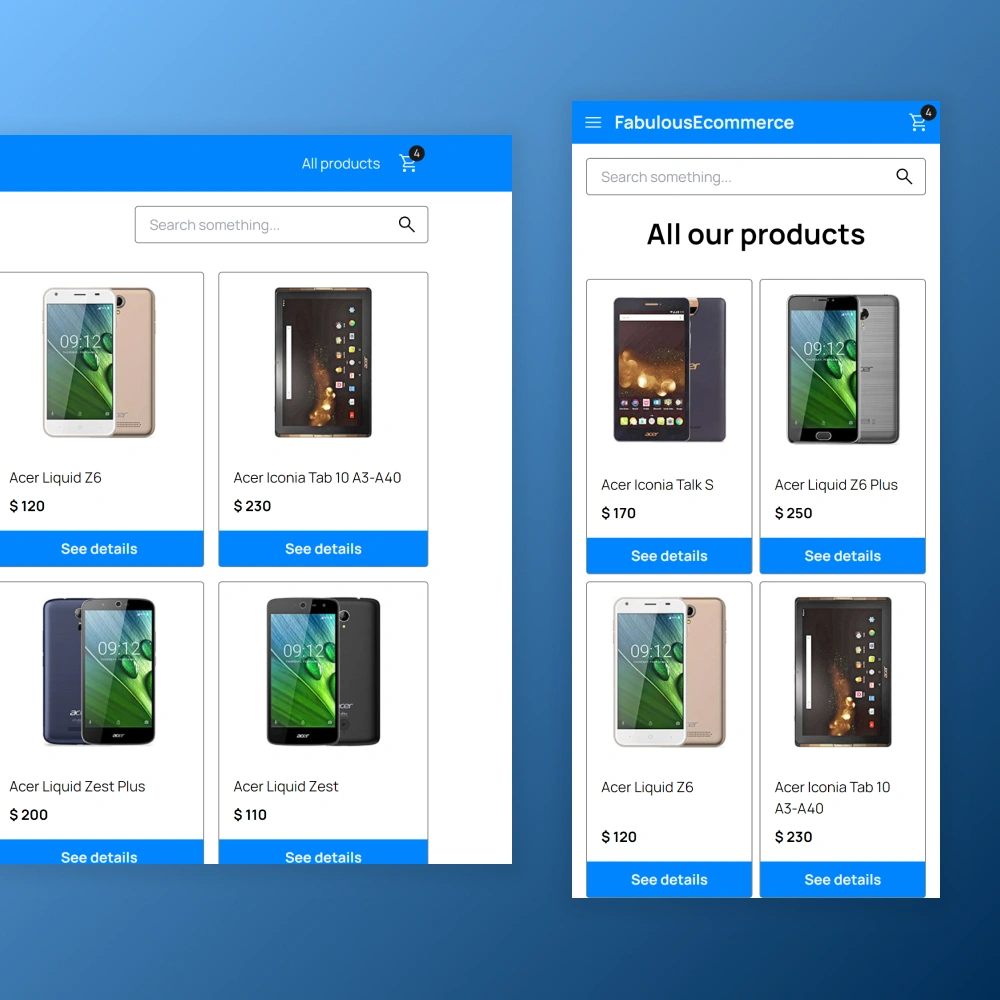Click the desktop Acer Iconia Tab 10 A3-A40 title
The image size is (1000, 1000).
tap(317, 478)
